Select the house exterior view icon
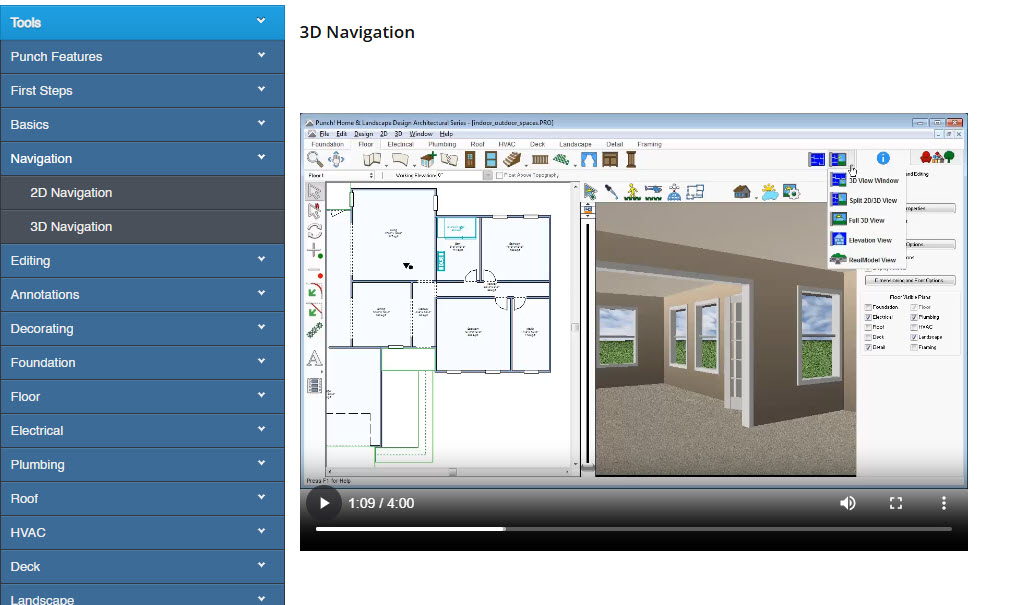Screen dimensions: 1016x605 (x=741, y=191)
